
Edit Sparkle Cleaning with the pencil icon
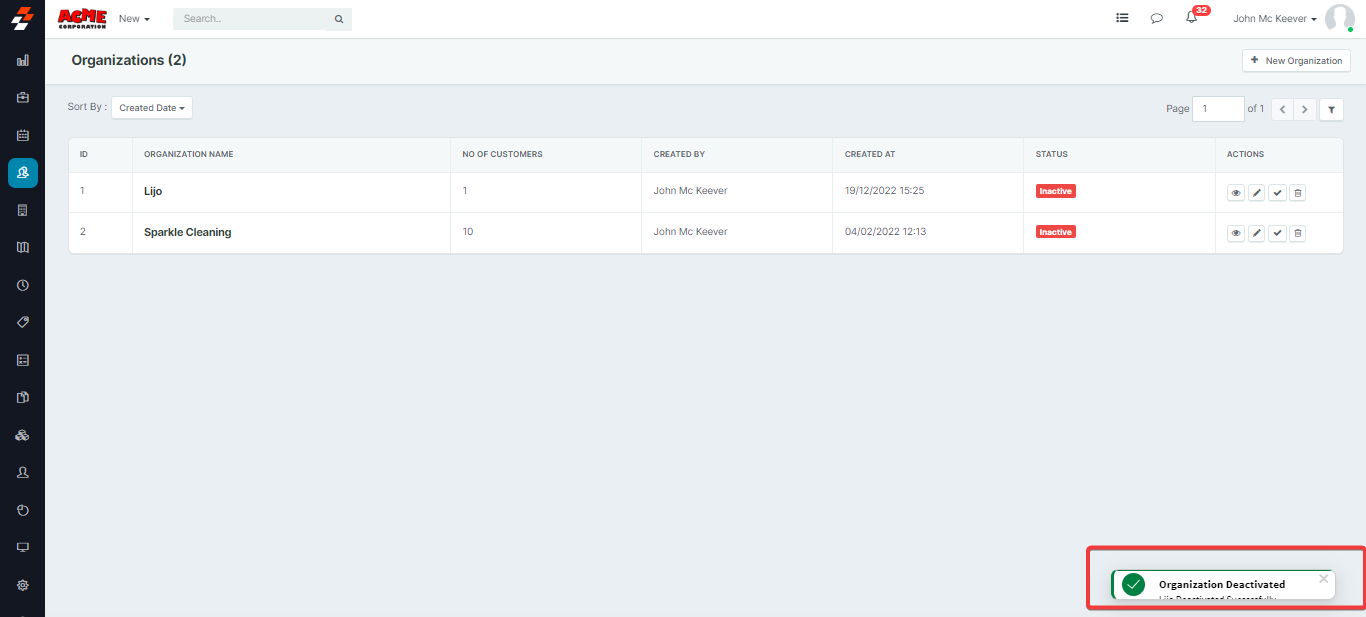click(x=1256, y=233)
